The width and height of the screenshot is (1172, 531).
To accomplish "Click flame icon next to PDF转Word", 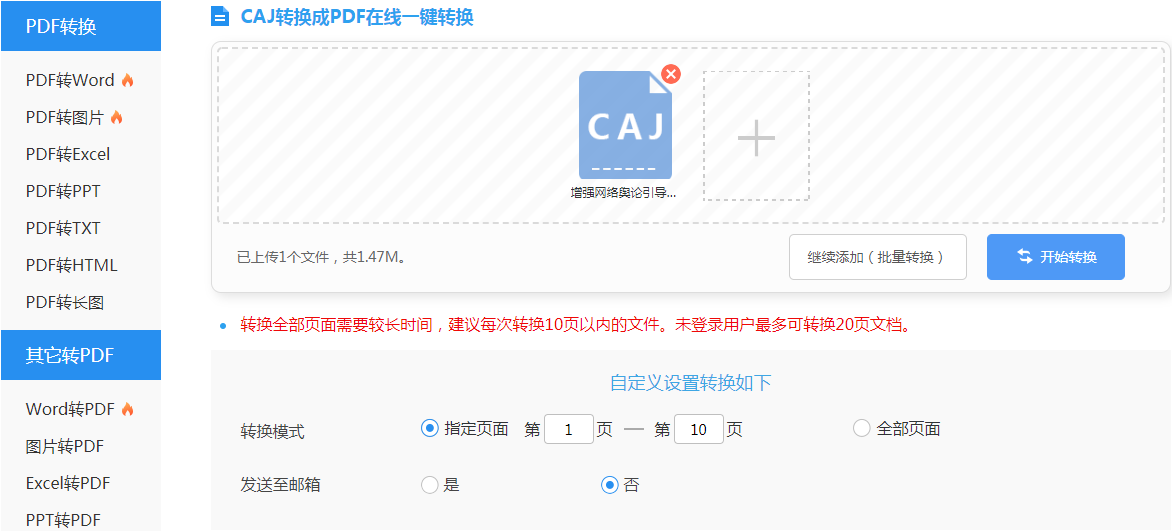I will tap(128, 81).
